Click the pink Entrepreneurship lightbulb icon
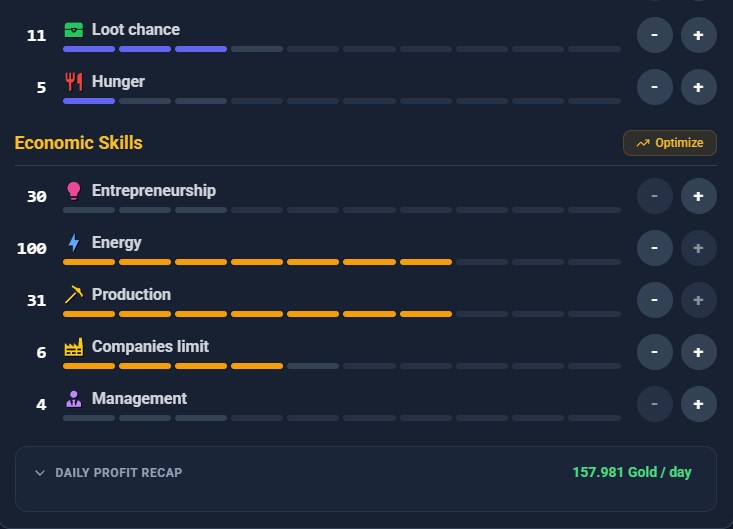This screenshot has height=529, width=733. click(x=74, y=191)
